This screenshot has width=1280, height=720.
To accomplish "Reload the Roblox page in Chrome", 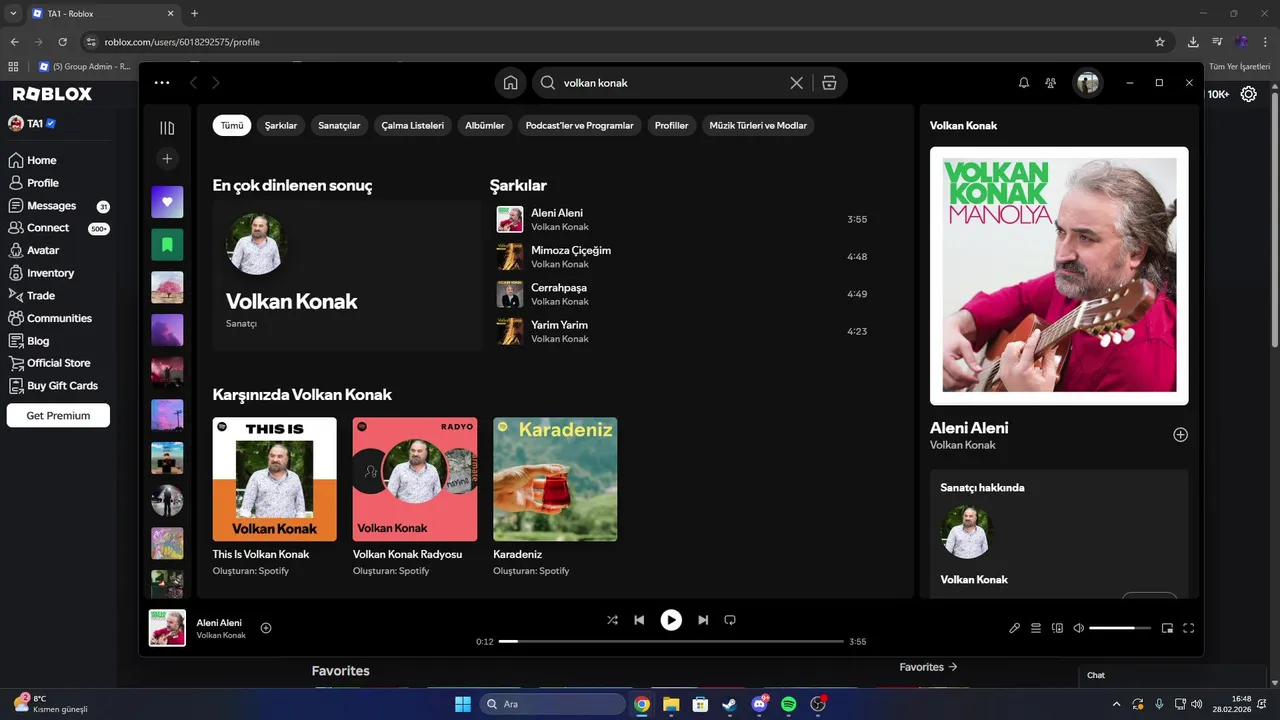I will [x=62, y=42].
